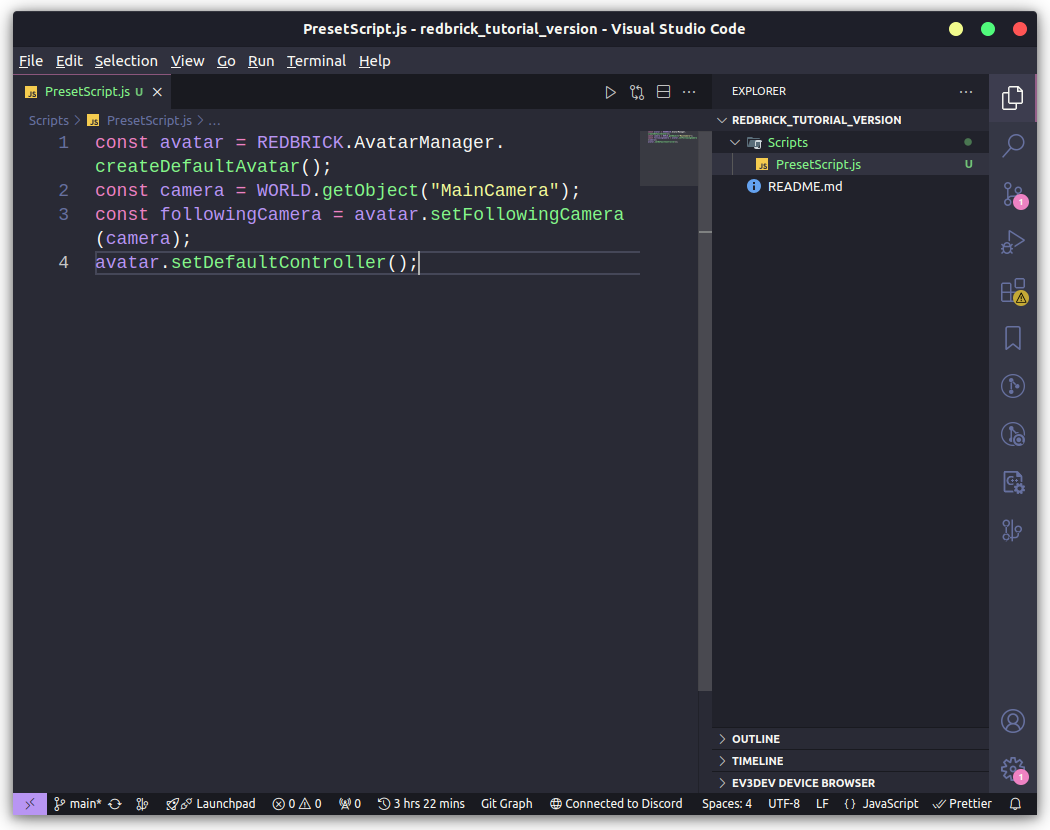
Task: Open changes compare icon in editor toolbar
Action: (636, 92)
